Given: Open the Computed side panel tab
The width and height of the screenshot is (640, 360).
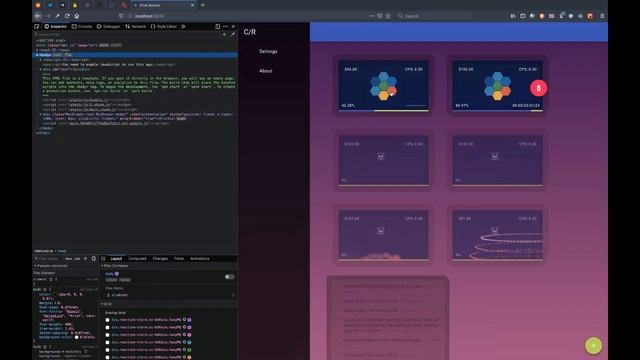Looking at the screenshot, I should tap(137, 259).
